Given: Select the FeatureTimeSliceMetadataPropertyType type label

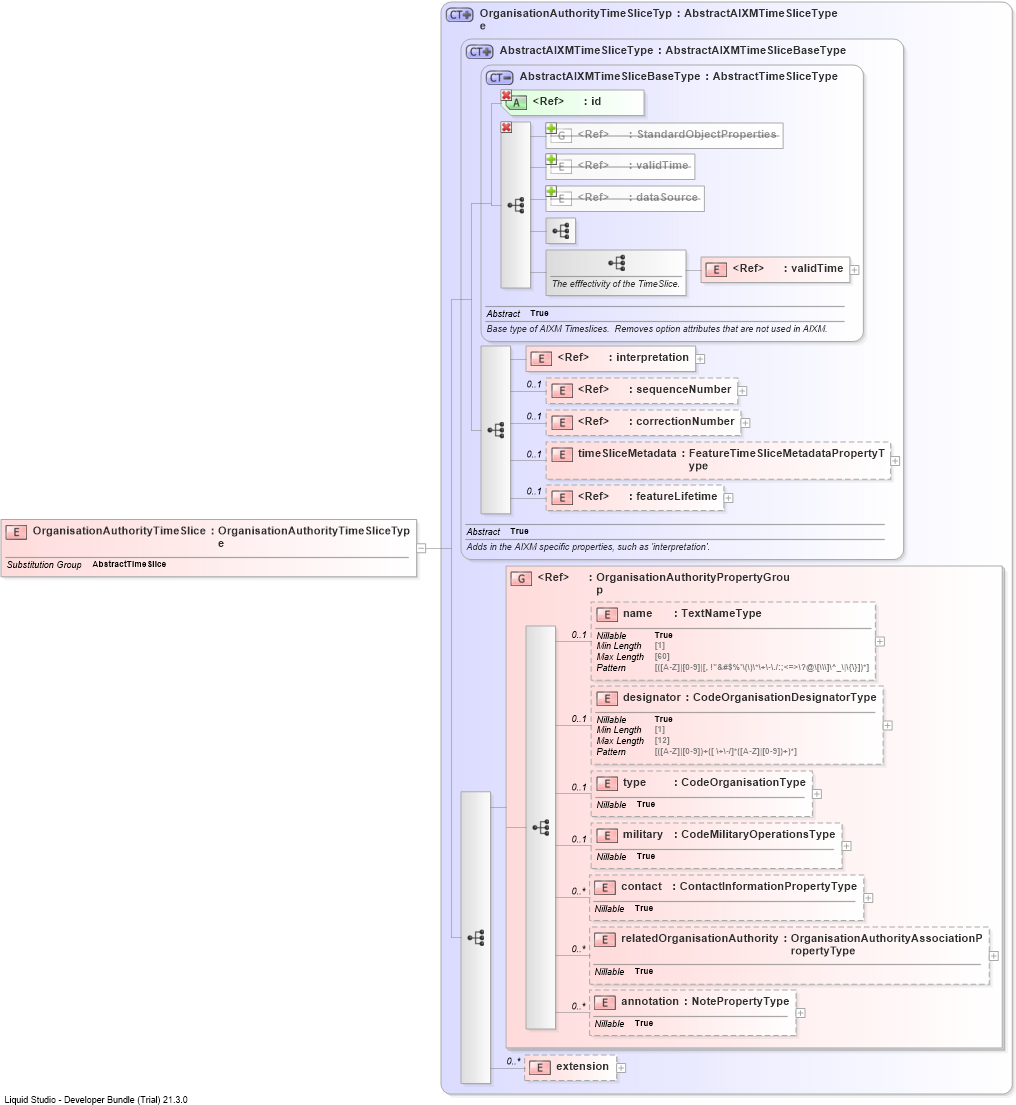Looking at the screenshot, I should click(x=786, y=459).
